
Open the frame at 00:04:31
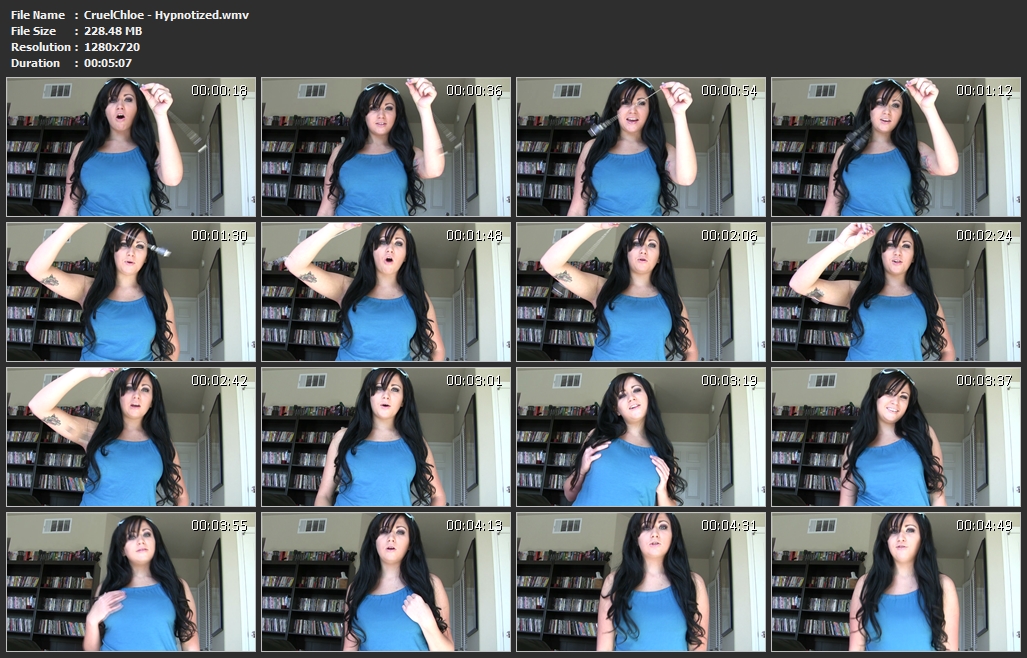[x=641, y=582]
